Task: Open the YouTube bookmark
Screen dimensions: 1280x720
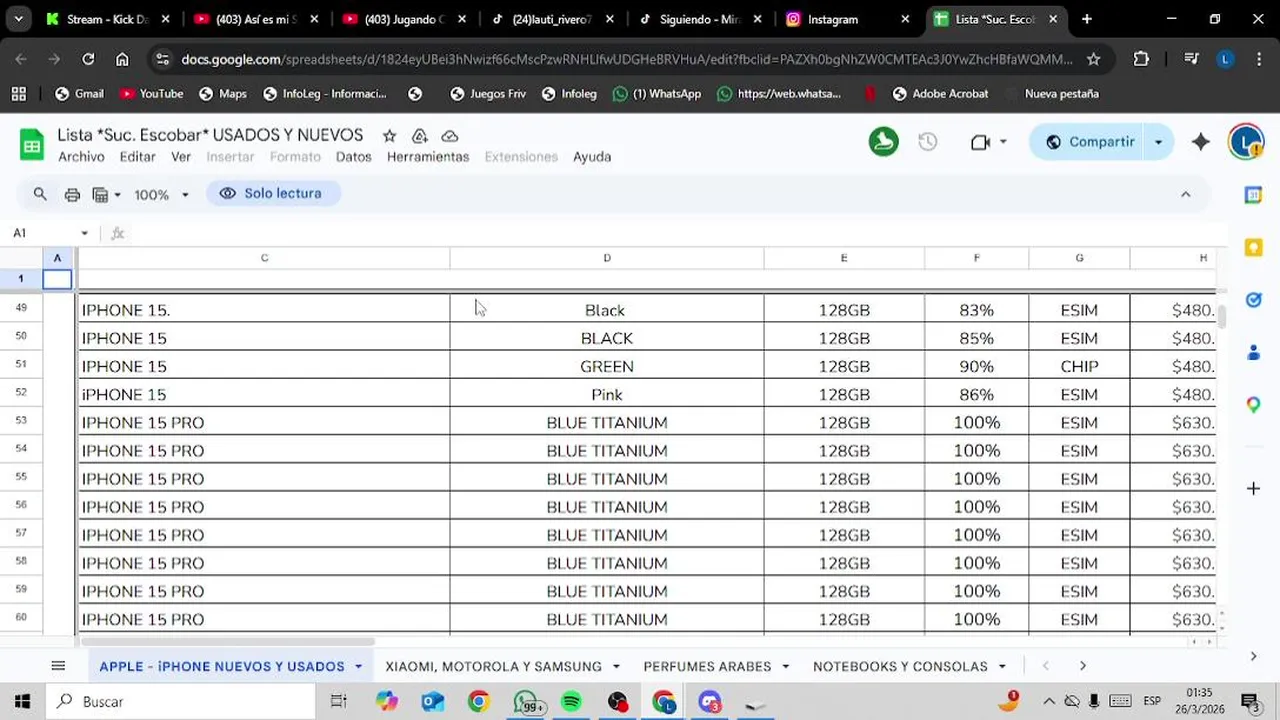Action: (x=151, y=94)
